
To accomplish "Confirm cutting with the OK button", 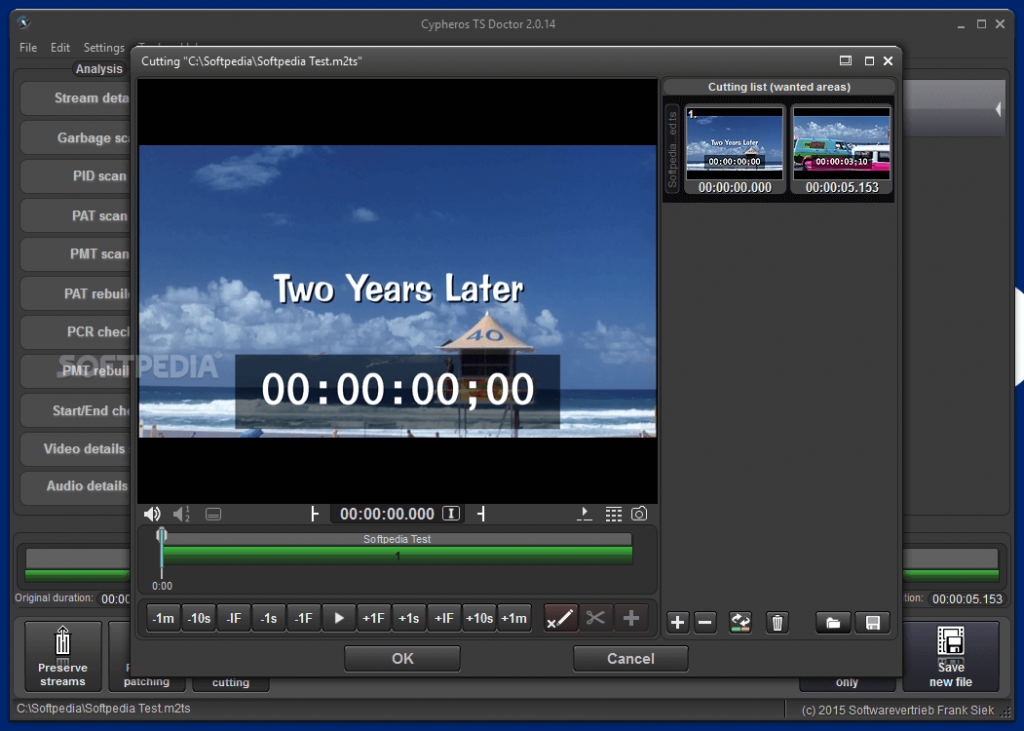I will tap(402, 658).
